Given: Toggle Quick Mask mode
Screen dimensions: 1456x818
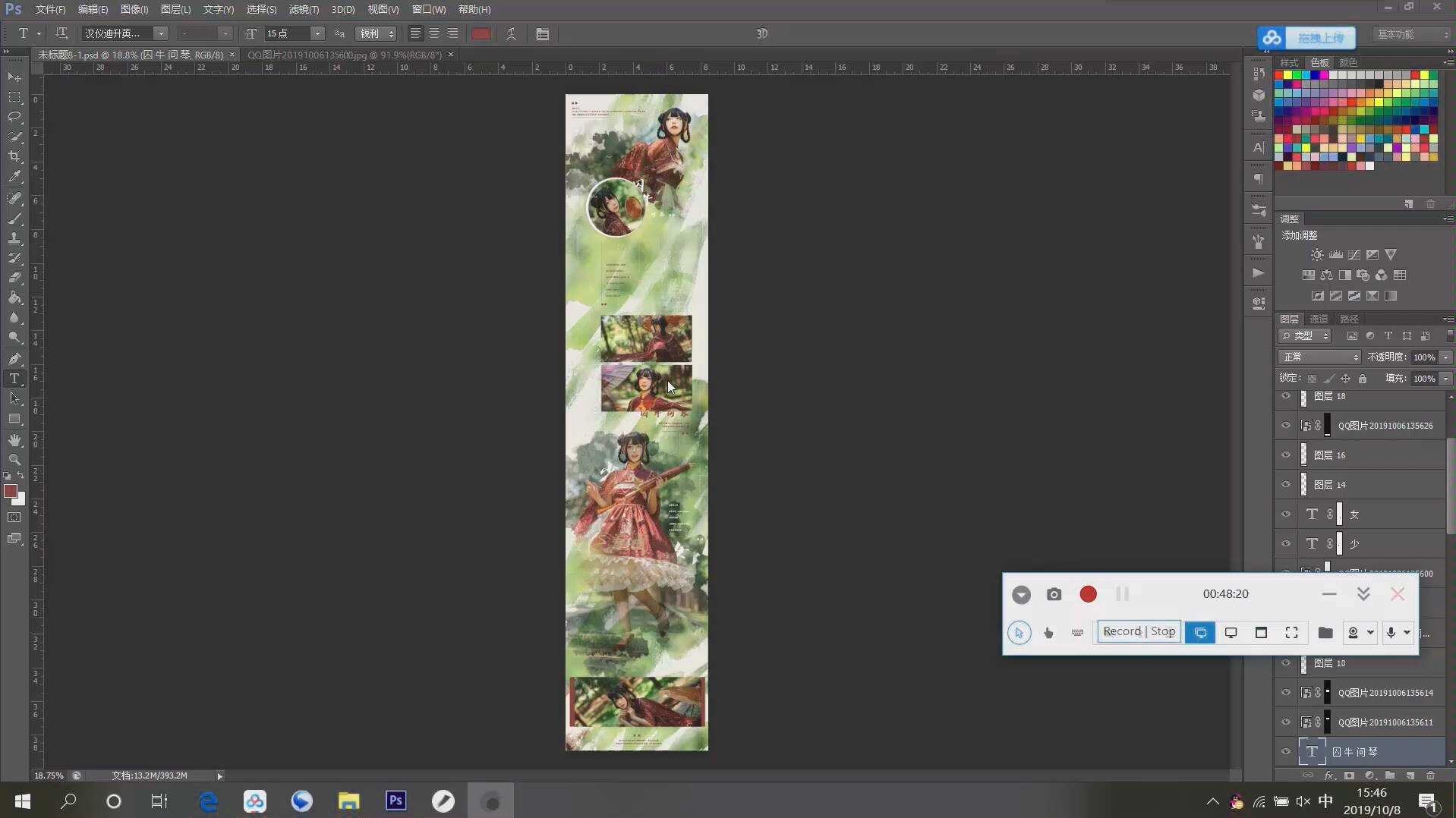Looking at the screenshot, I should pos(14,518).
